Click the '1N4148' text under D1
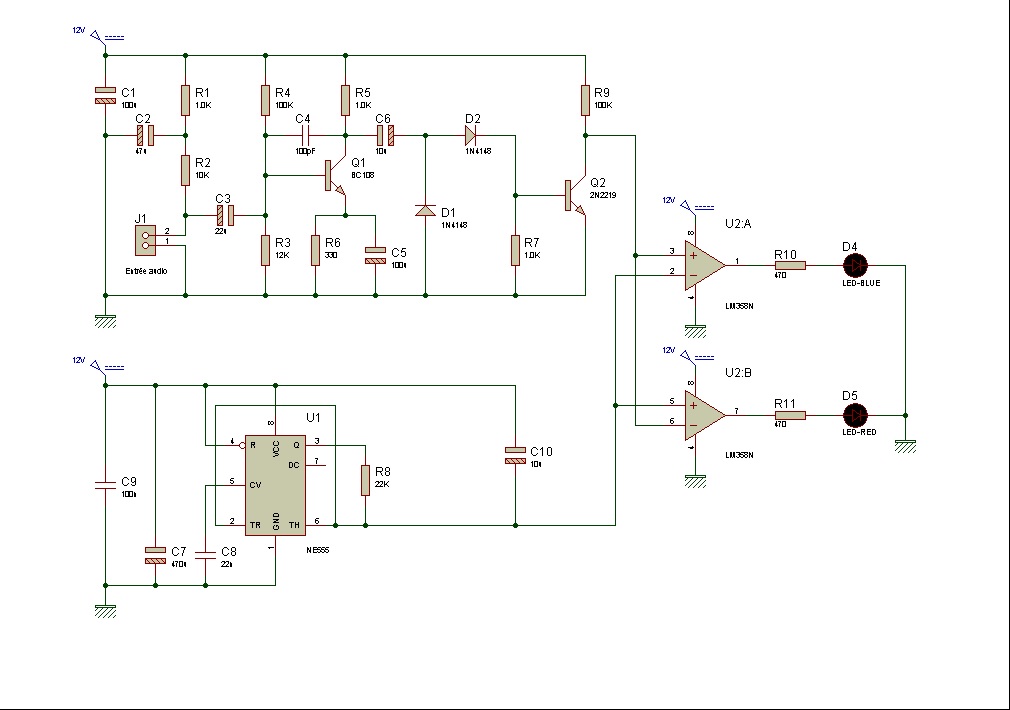This screenshot has width=1010, height=710. click(x=454, y=225)
